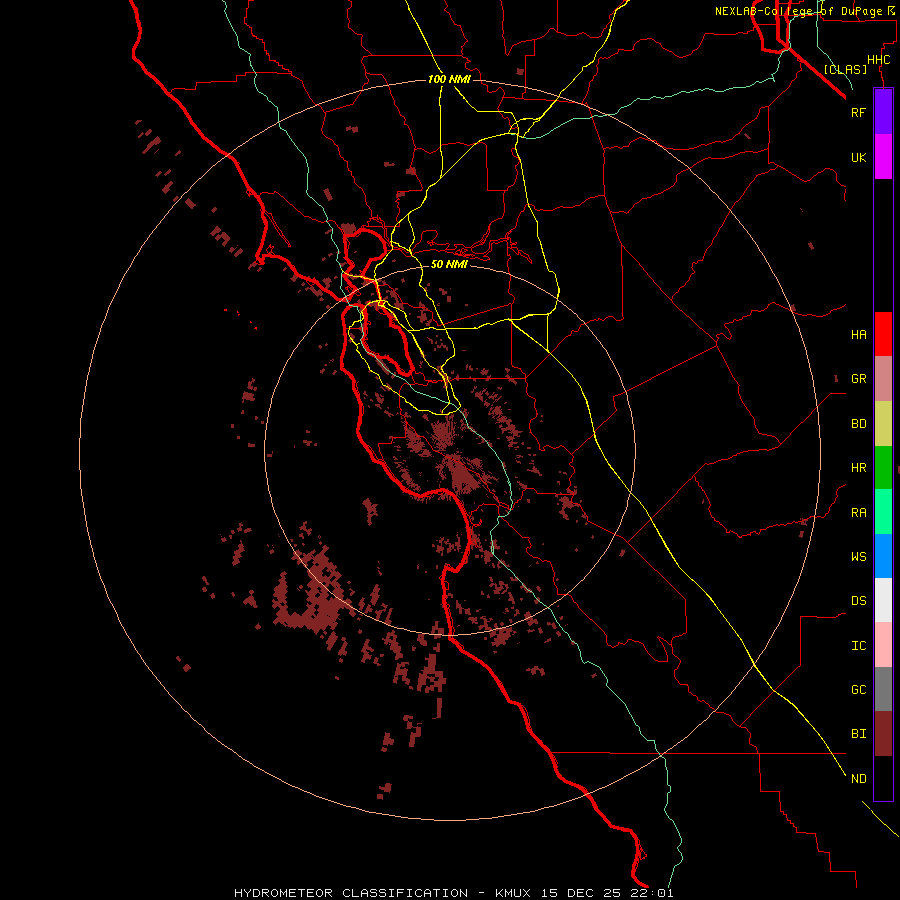Image resolution: width=900 pixels, height=900 pixels.
Task: Click the purple RF color swatch
Action: tap(883, 112)
